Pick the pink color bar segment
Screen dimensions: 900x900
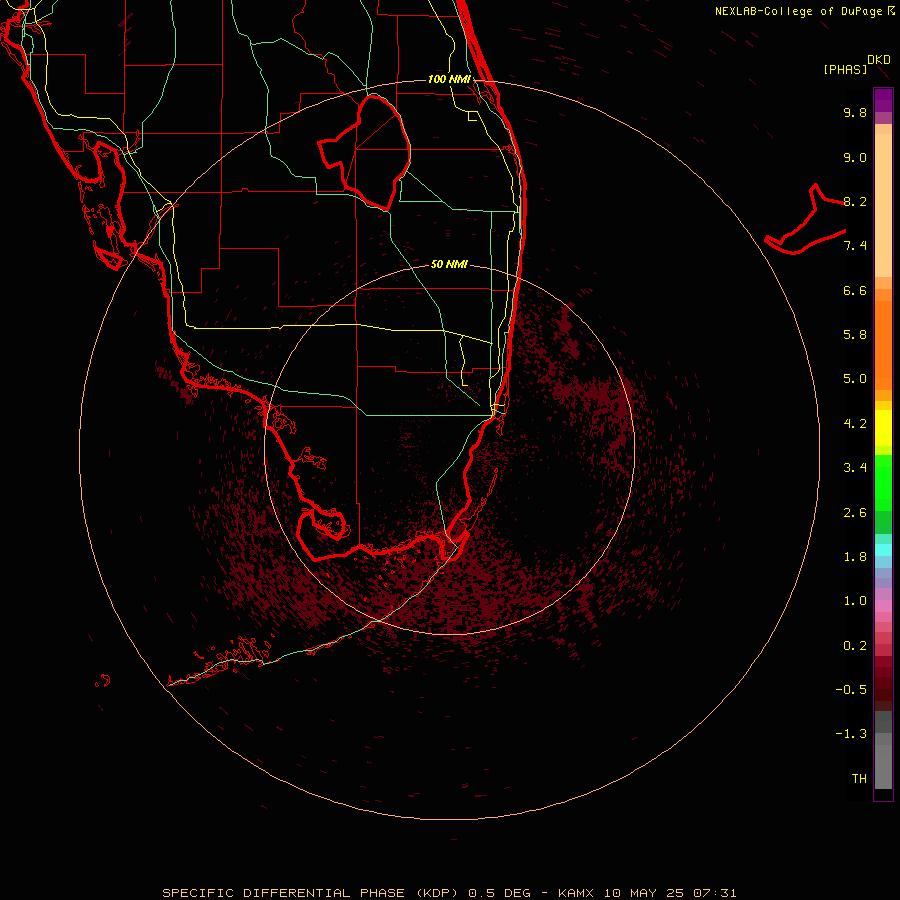tap(883, 606)
